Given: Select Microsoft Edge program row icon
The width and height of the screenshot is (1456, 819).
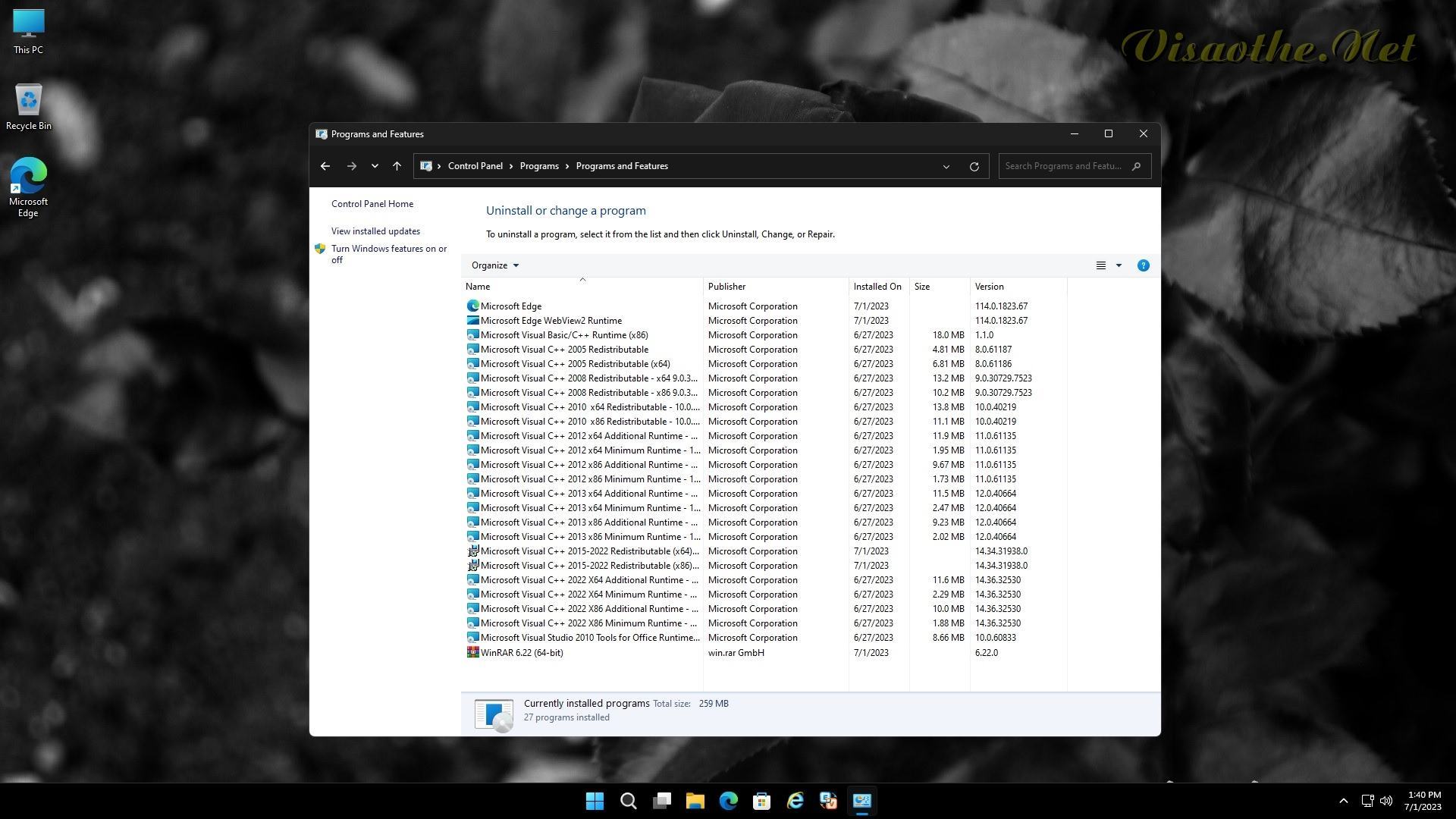Looking at the screenshot, I should pyautogui.click(x=472, y=306).
